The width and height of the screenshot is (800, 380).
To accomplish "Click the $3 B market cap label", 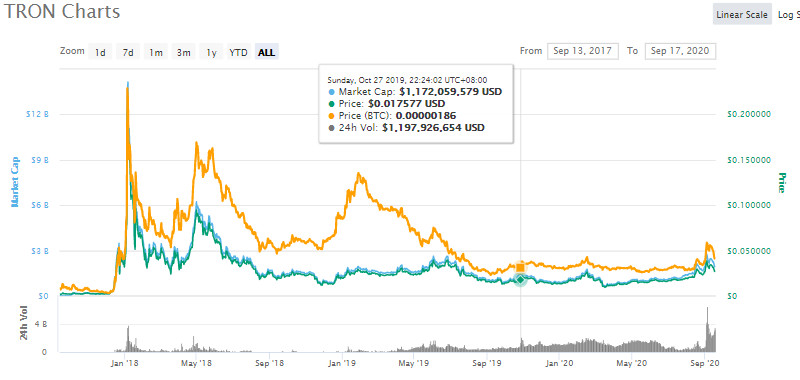I will tap(39, 251).
